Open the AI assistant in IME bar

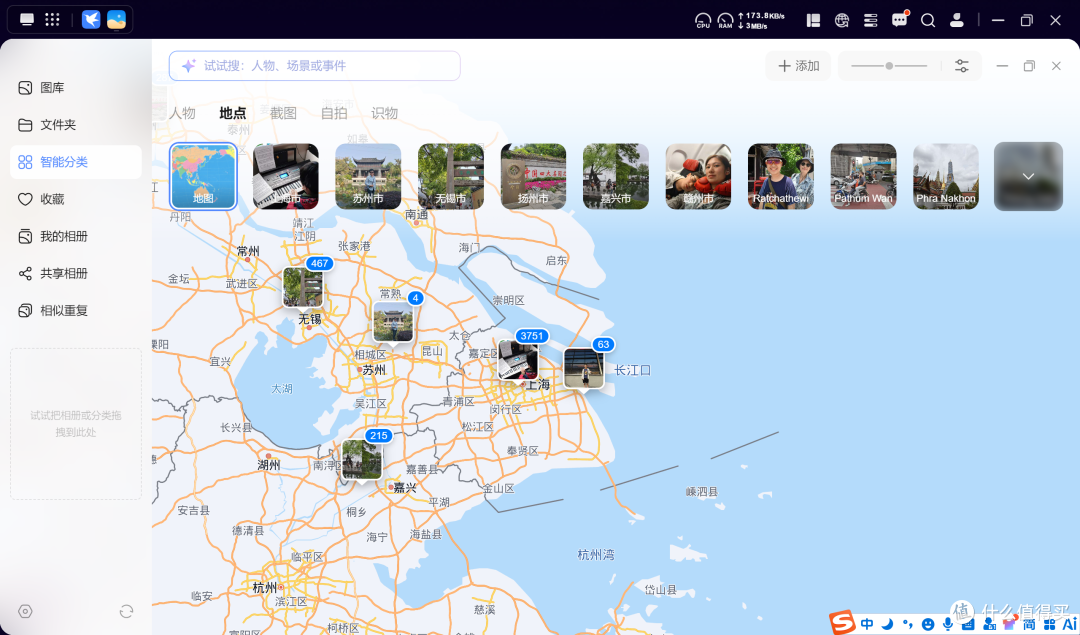[x=1069, y=624]
